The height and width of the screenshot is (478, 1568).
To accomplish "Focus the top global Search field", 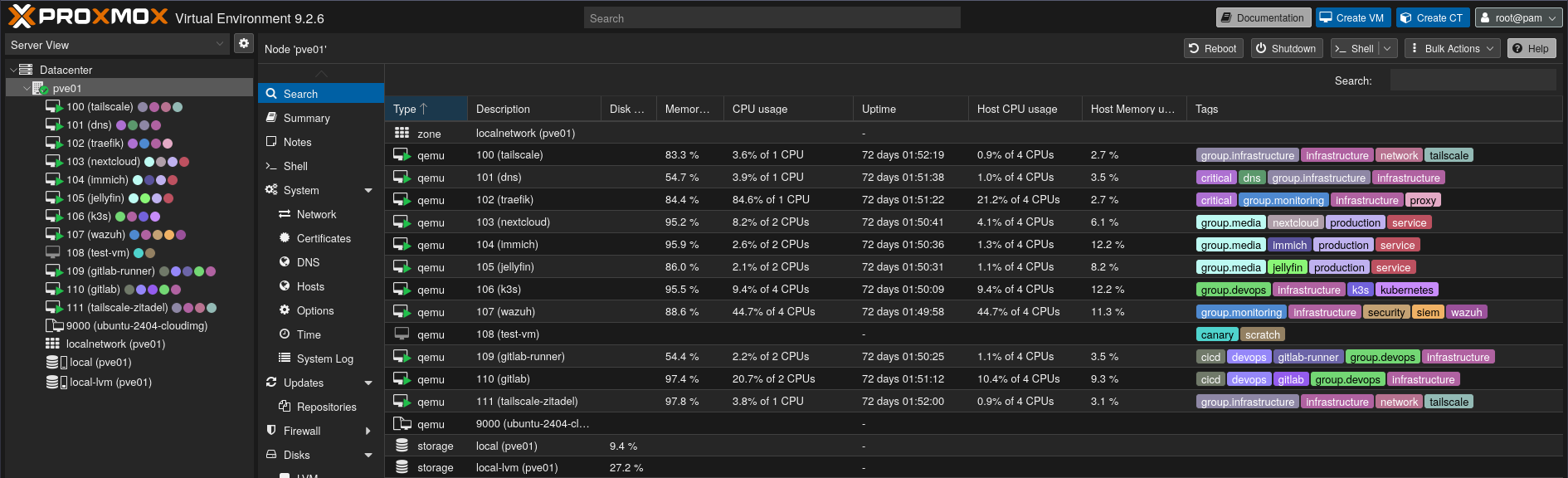I will point(772,17).
